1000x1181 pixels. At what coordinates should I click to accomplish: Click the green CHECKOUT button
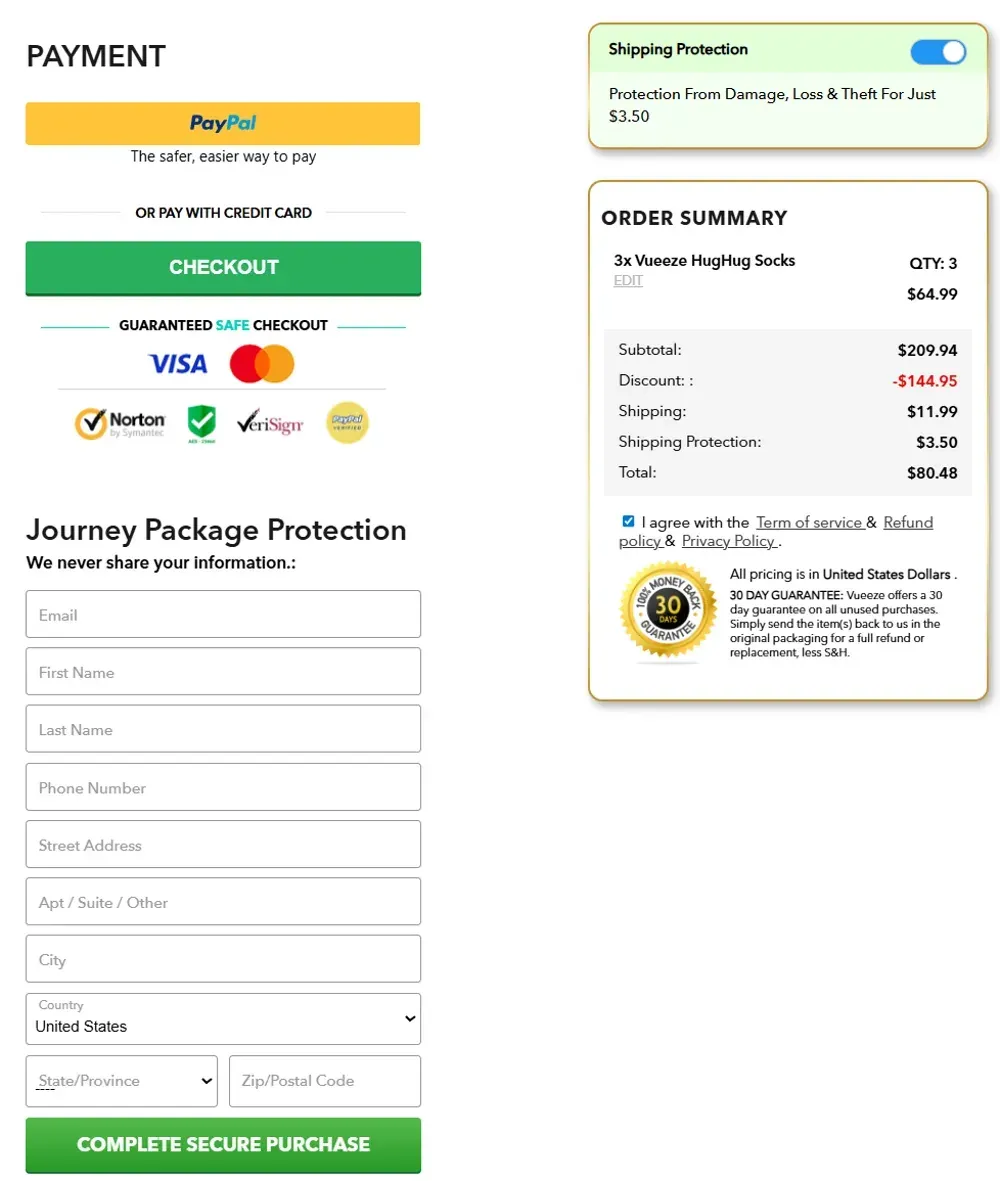point(222,267)
